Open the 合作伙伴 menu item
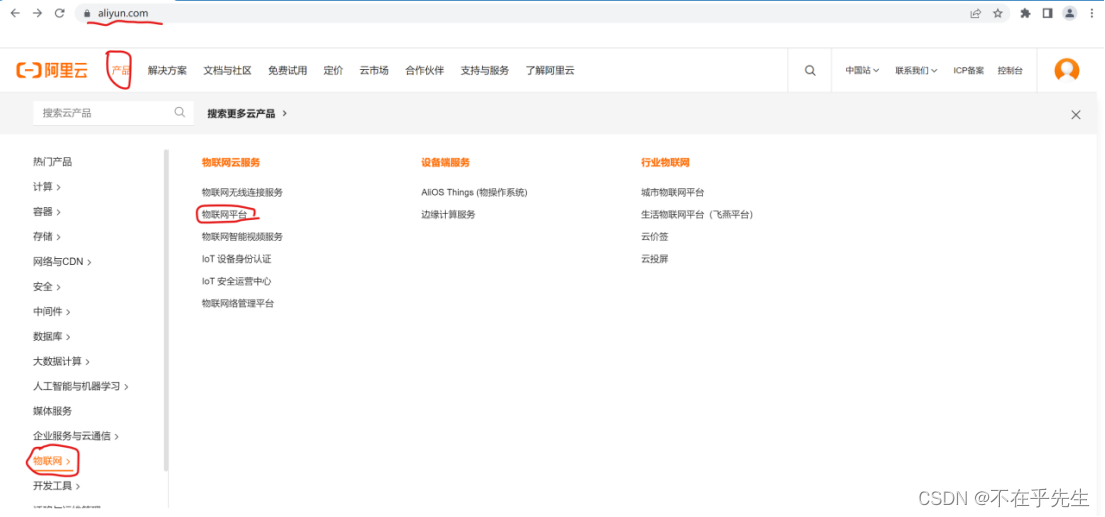The height and width of the screenshot is (517, 1105). click(x=425, y=70)
